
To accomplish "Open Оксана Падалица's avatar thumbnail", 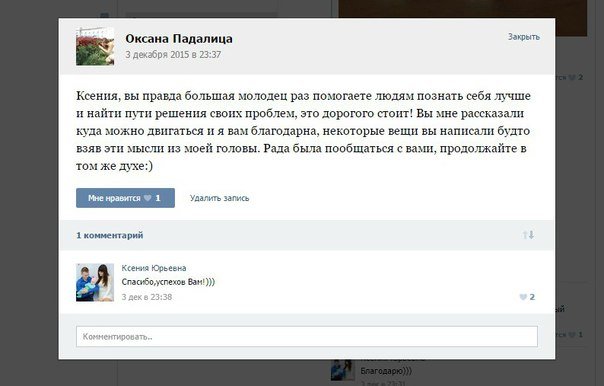I will click(95, 46).
